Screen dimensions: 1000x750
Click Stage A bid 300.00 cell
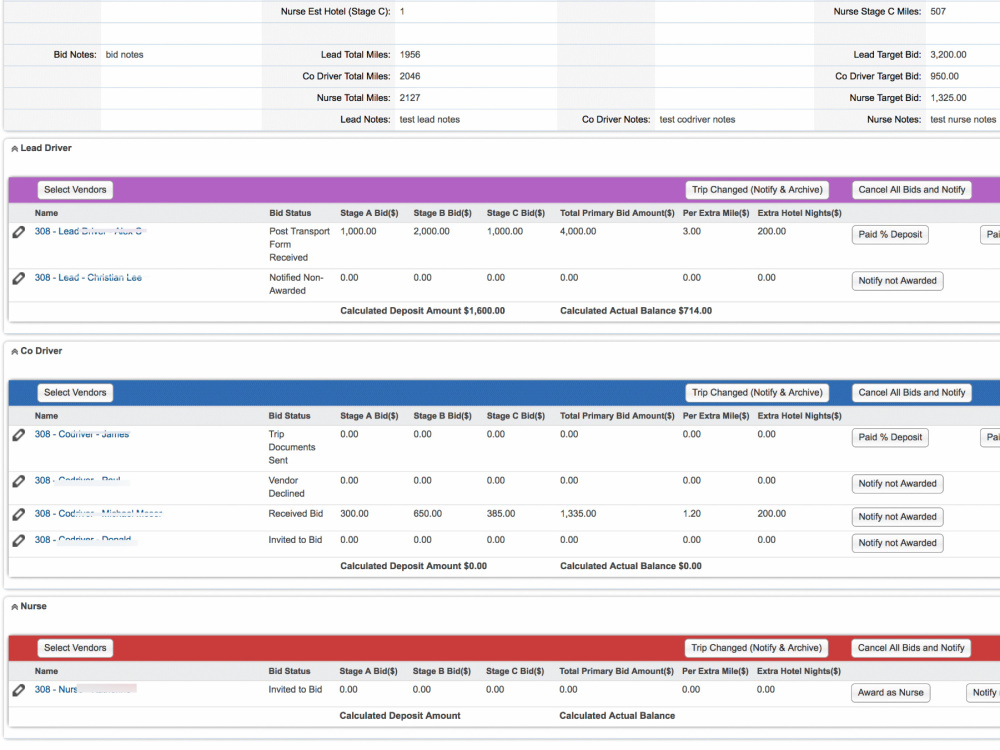pos(354,514)
